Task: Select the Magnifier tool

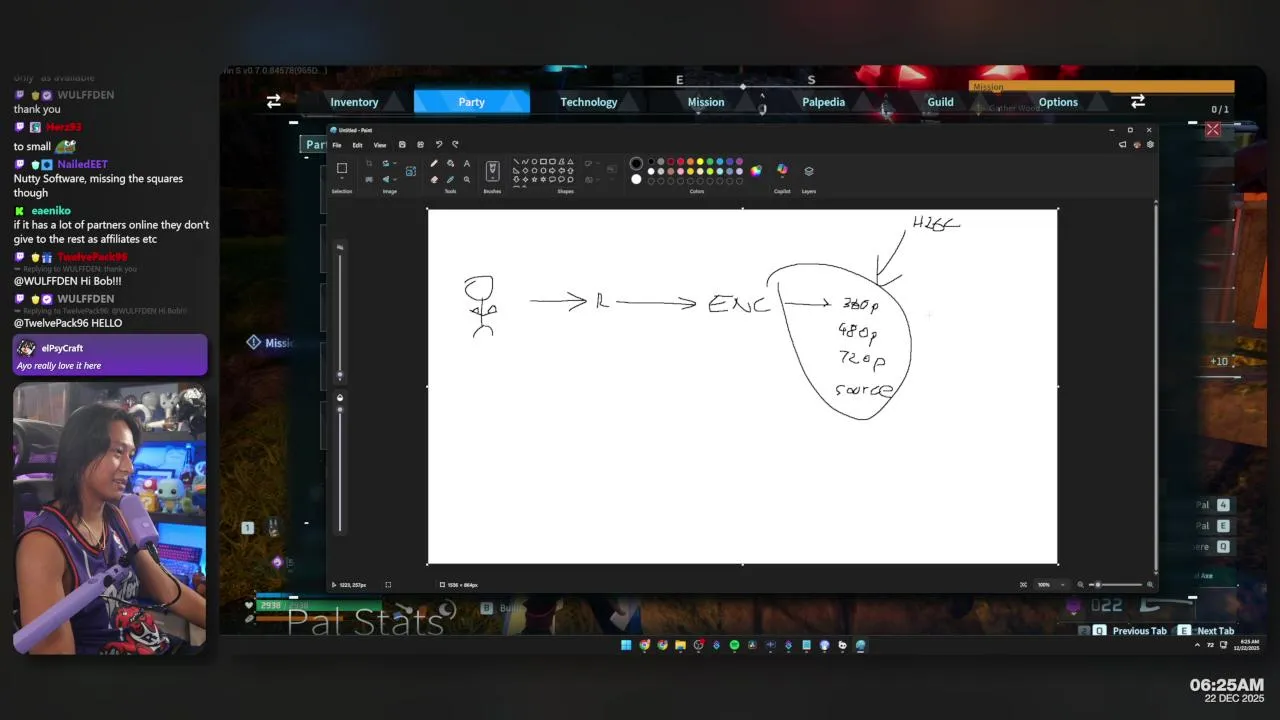Action: tap(467, 180)
